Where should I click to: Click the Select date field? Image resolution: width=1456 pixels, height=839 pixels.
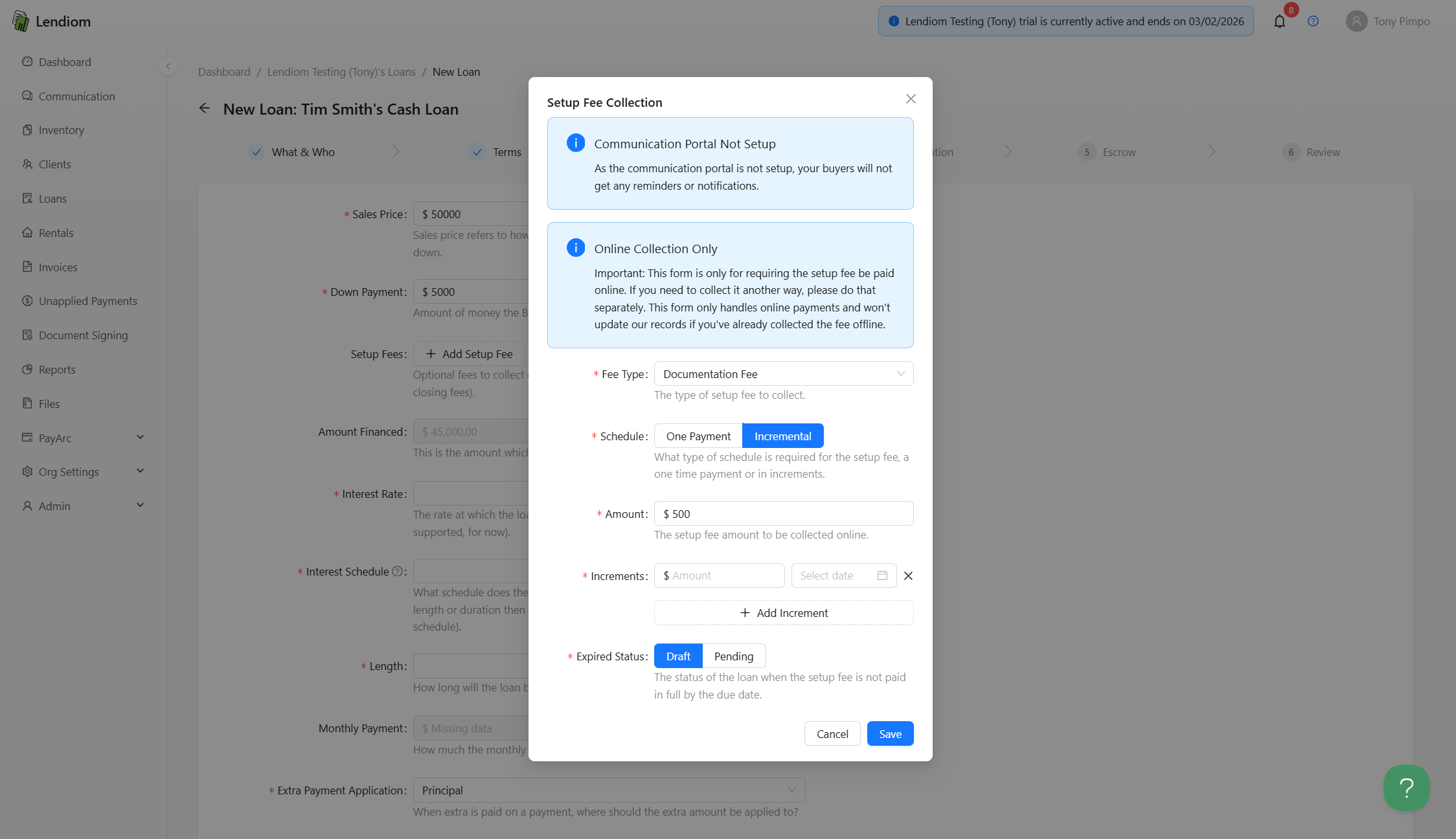(844, 576)
